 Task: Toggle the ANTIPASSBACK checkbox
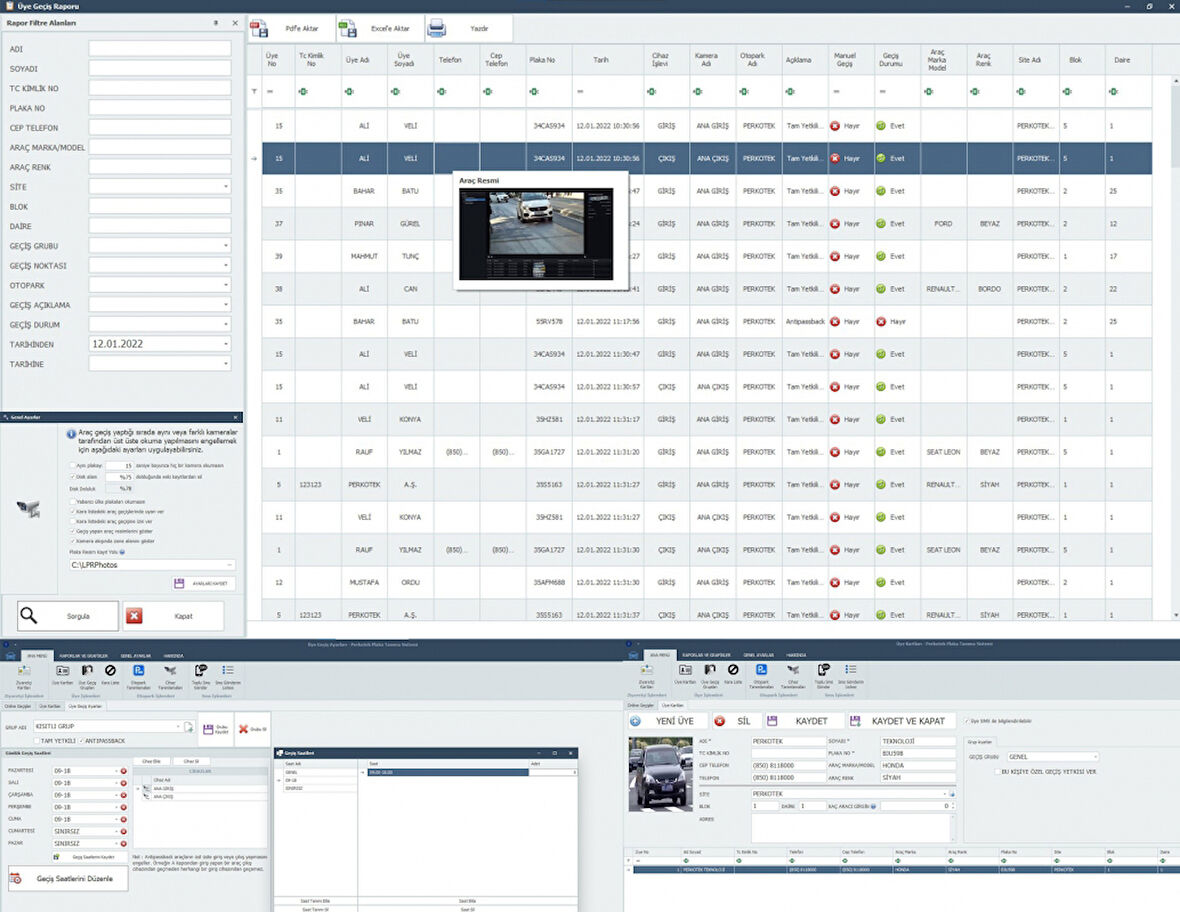pos(82,741)
